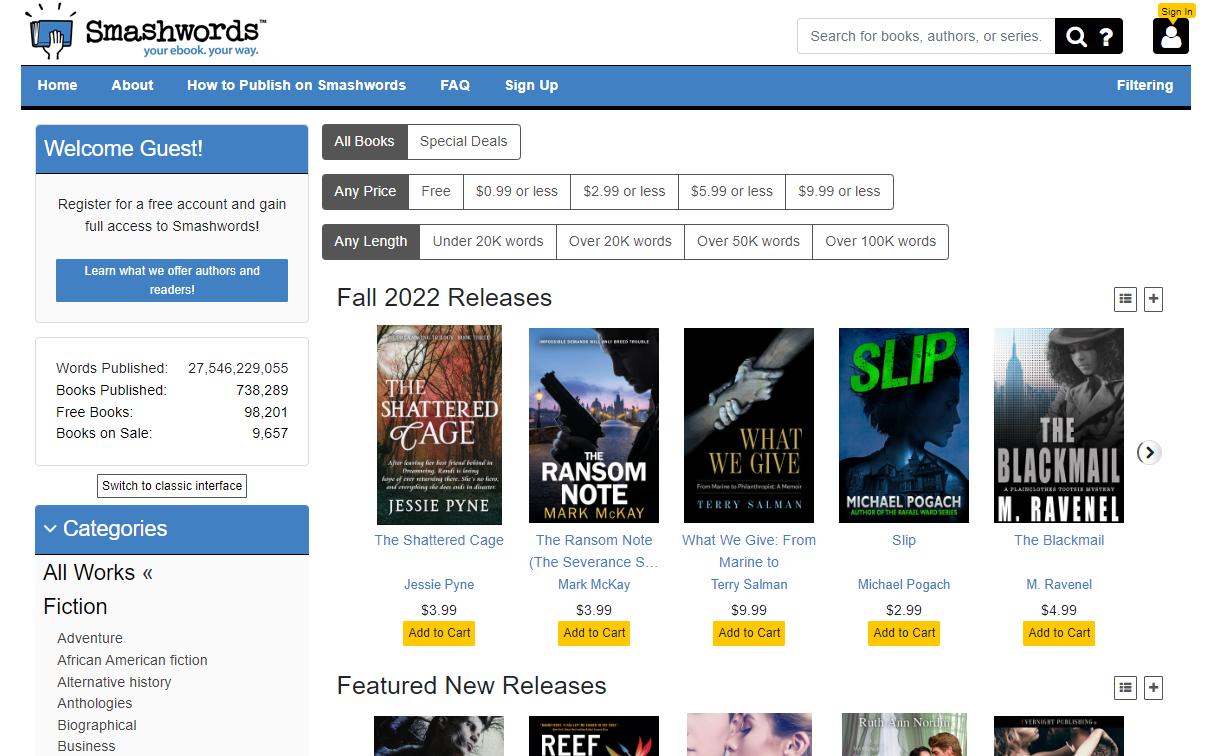Select the All Books filter
This screenshot has height=756, width=1225.
[x=364, y=142]
